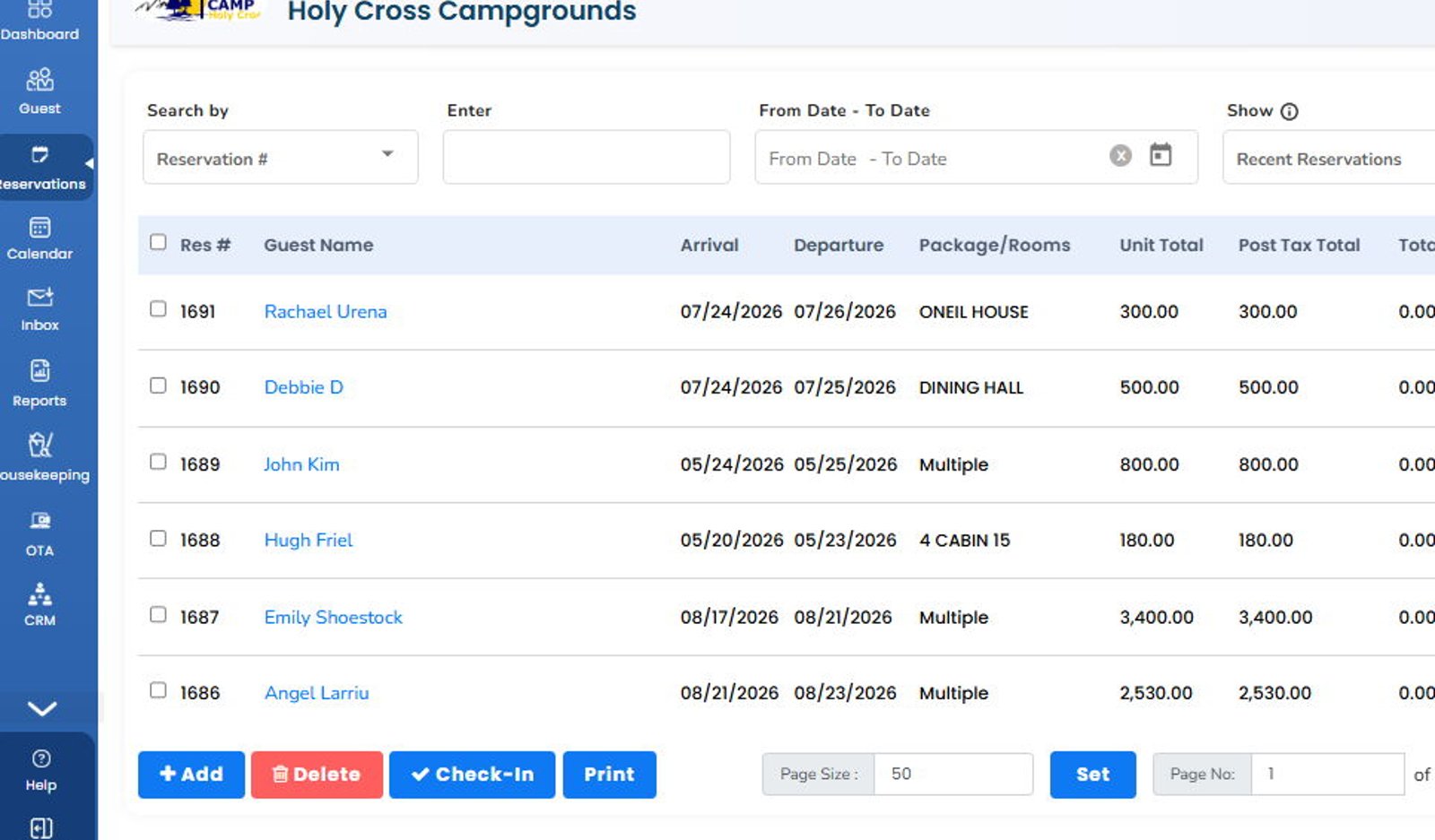Image resolution: width=1435 pixels, height=840 pixels.
Task: Sort by Arrival column header
Action: (709, 245)
